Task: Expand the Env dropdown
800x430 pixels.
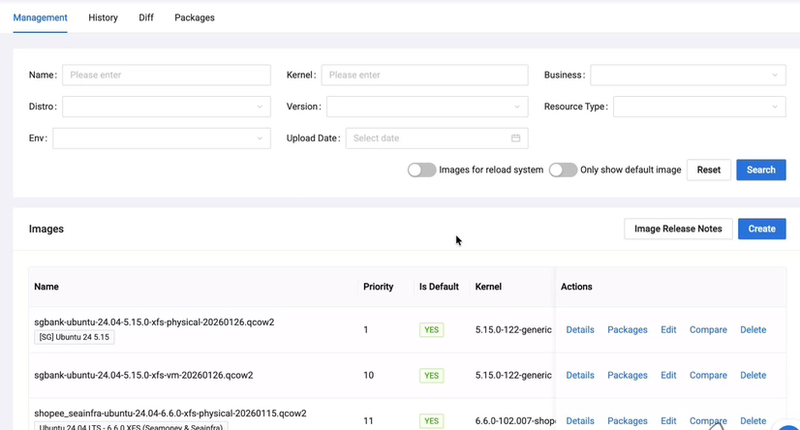Action: pos(161,138)
